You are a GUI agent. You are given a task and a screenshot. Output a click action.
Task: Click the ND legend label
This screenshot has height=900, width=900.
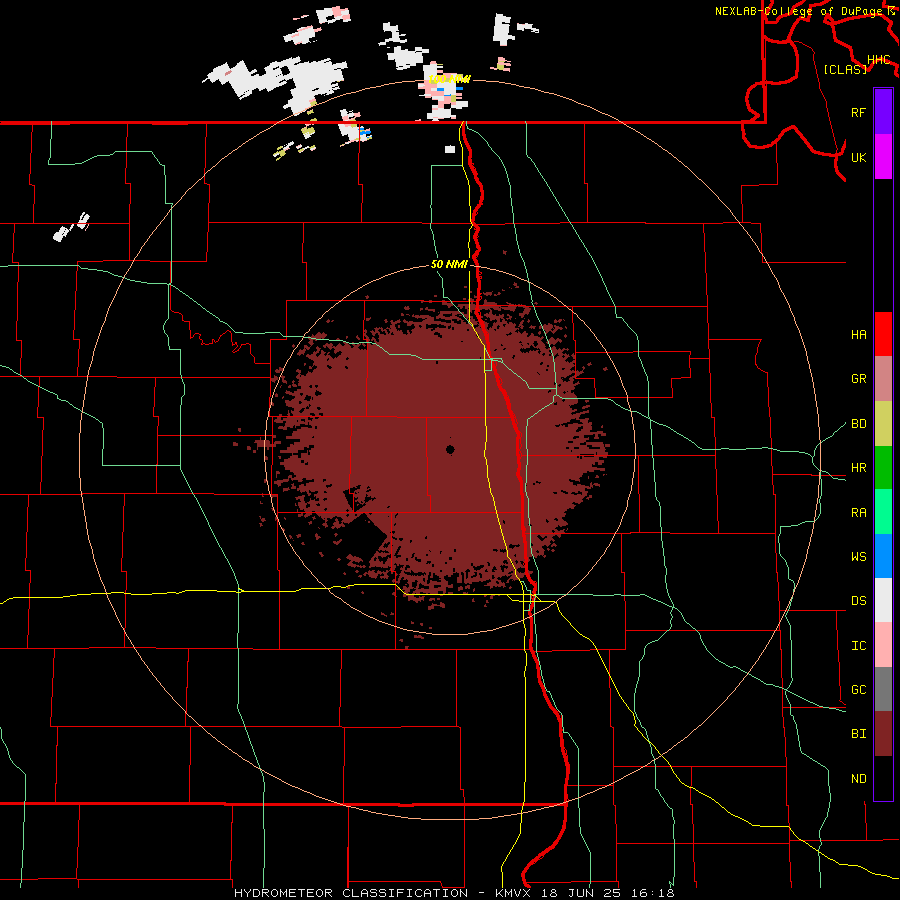coord(858,778)
